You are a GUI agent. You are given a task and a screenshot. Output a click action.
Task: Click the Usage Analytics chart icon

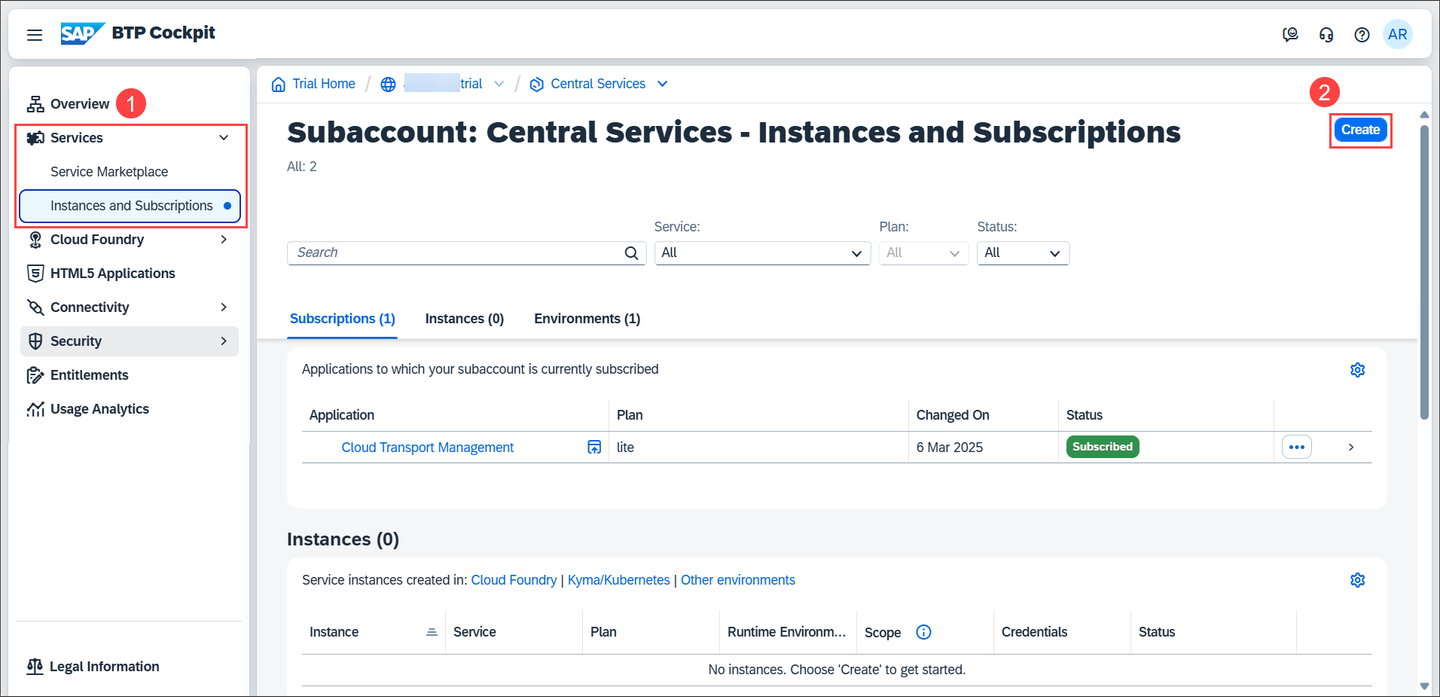(x=36, y=410)
